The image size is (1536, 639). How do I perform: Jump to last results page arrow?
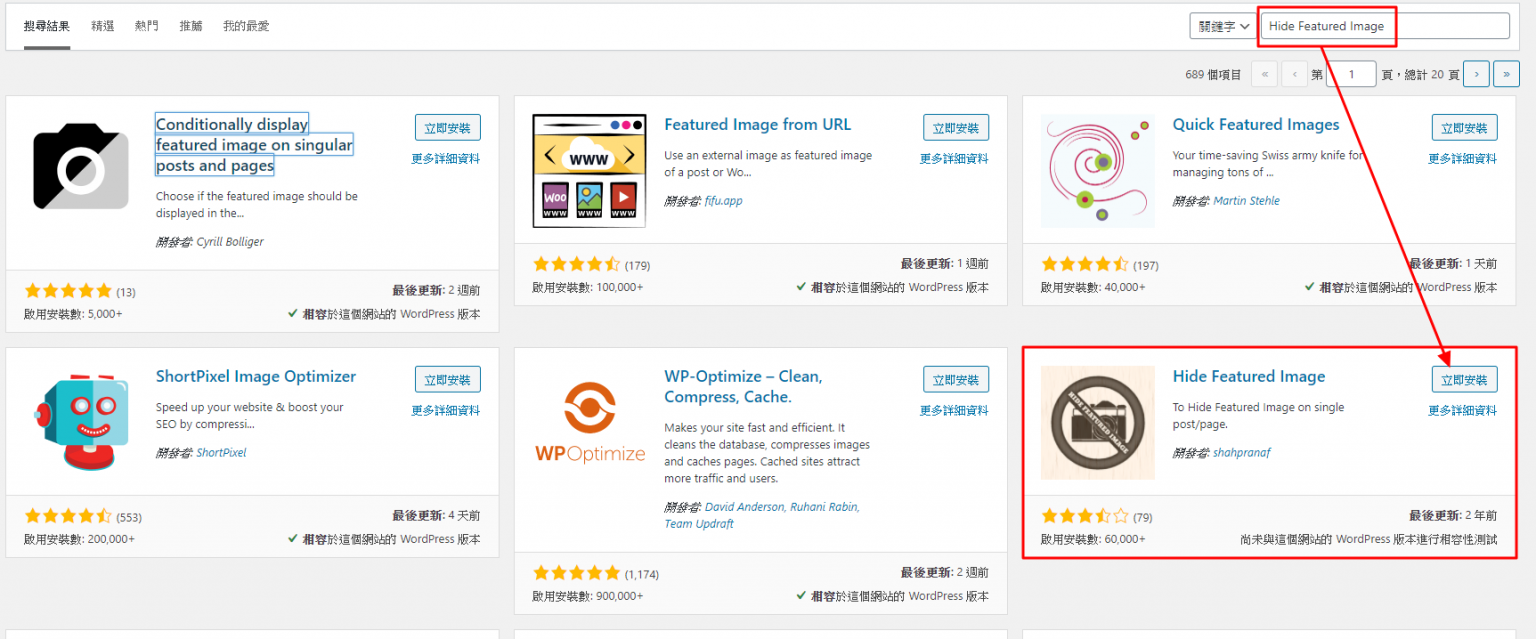1506,74
